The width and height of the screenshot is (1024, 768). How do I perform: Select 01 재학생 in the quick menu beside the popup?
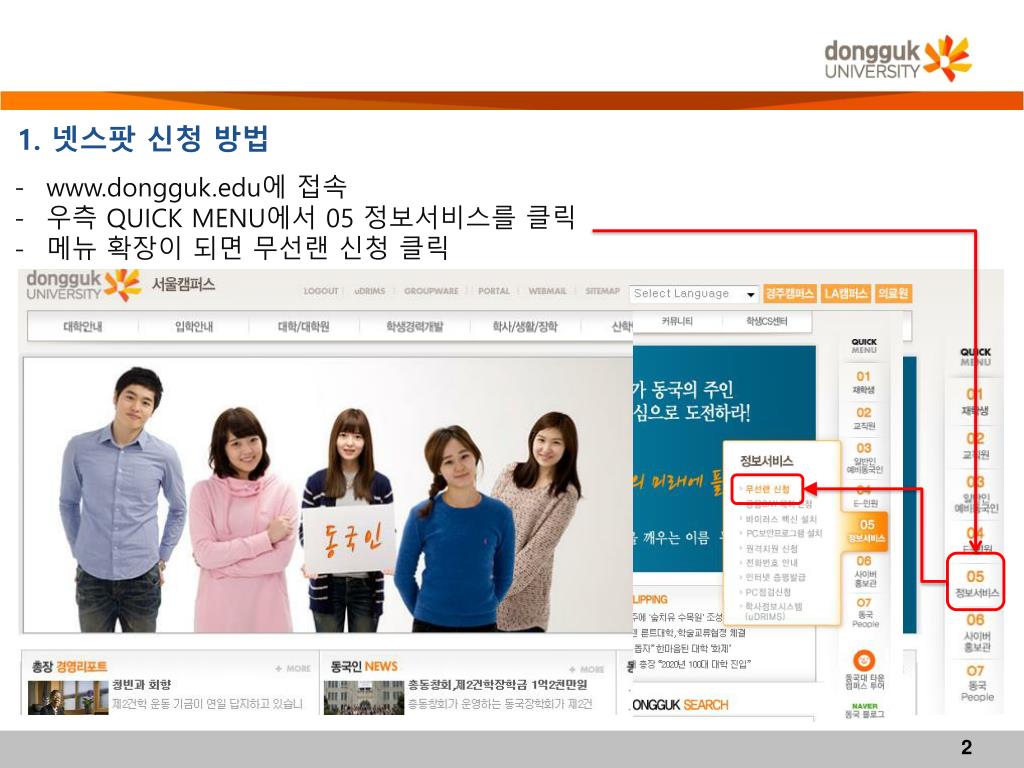tap(863, 383)
